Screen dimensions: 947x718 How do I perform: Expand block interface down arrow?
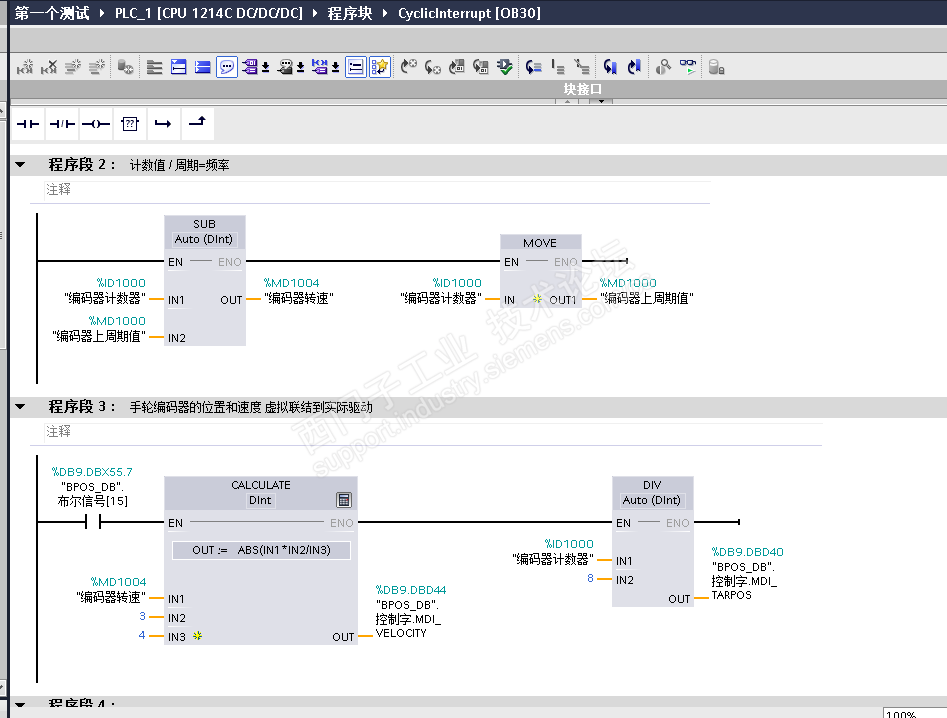(601, 101)
